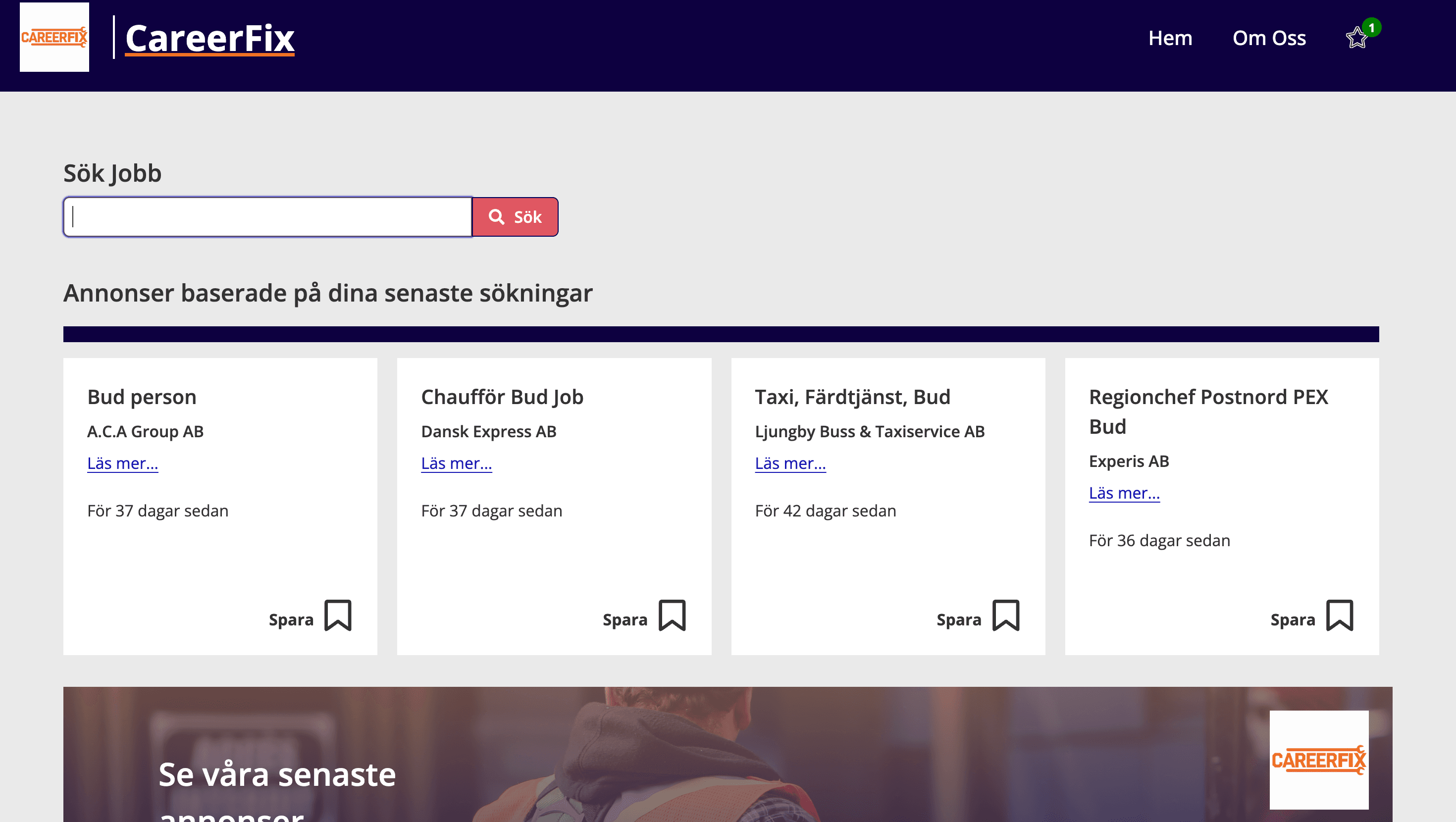Screen dimensions: 1456x822
Task: Click the Regionchef Postnord PEX Bud title
Action: tap(1208, 411)
